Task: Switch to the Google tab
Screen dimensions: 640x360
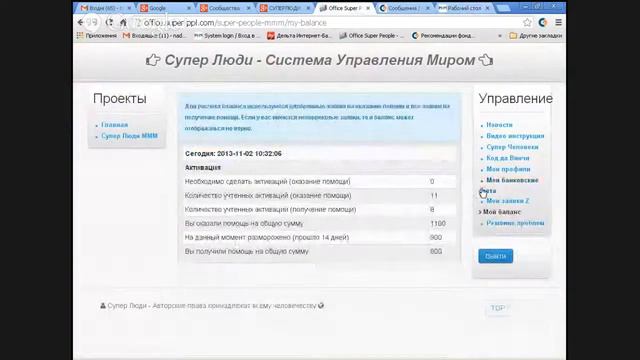Action: pos(164,8)
